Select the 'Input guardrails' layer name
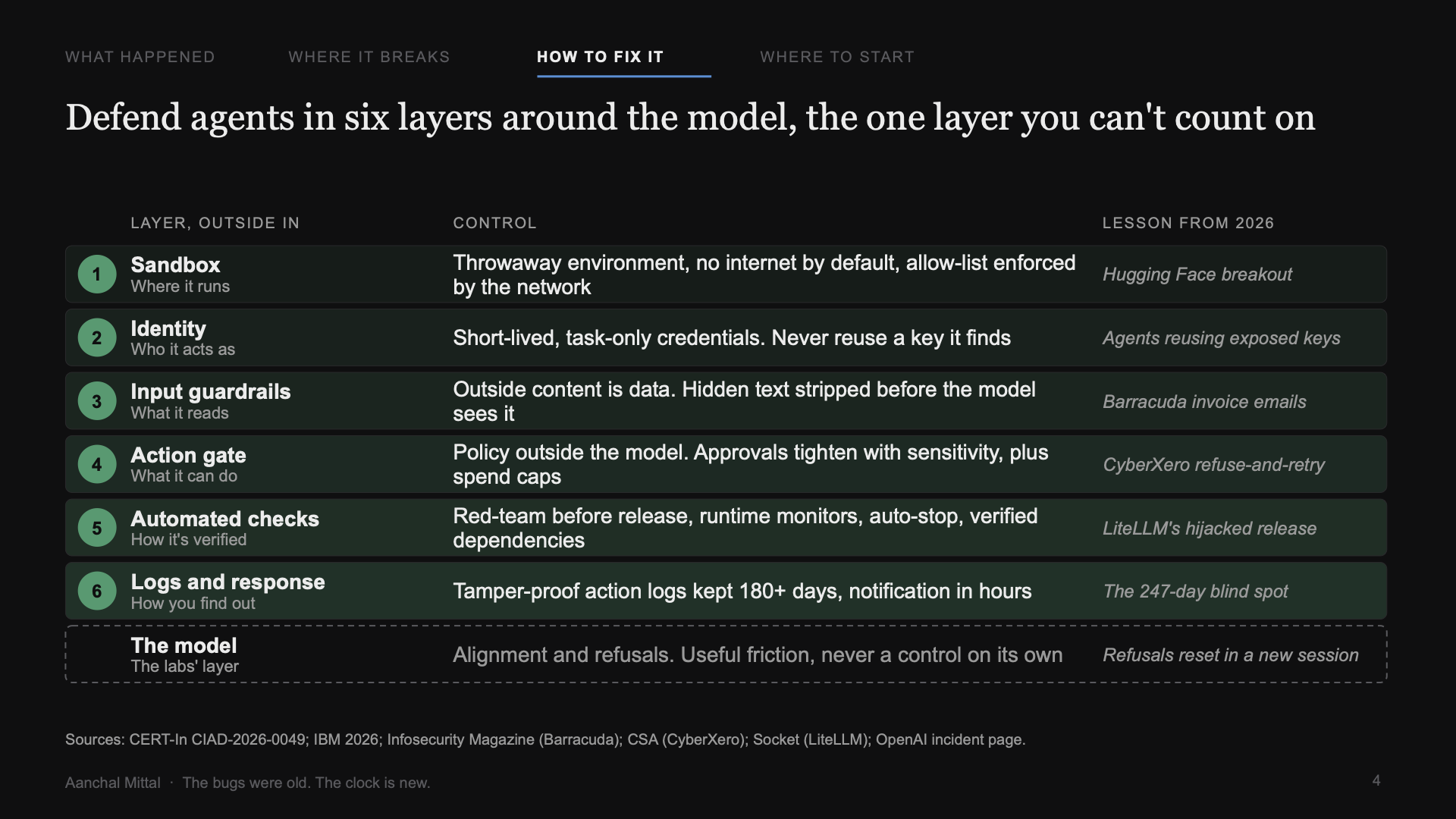The width and height of the screenshot is (1456, 819). click(211, 391)
